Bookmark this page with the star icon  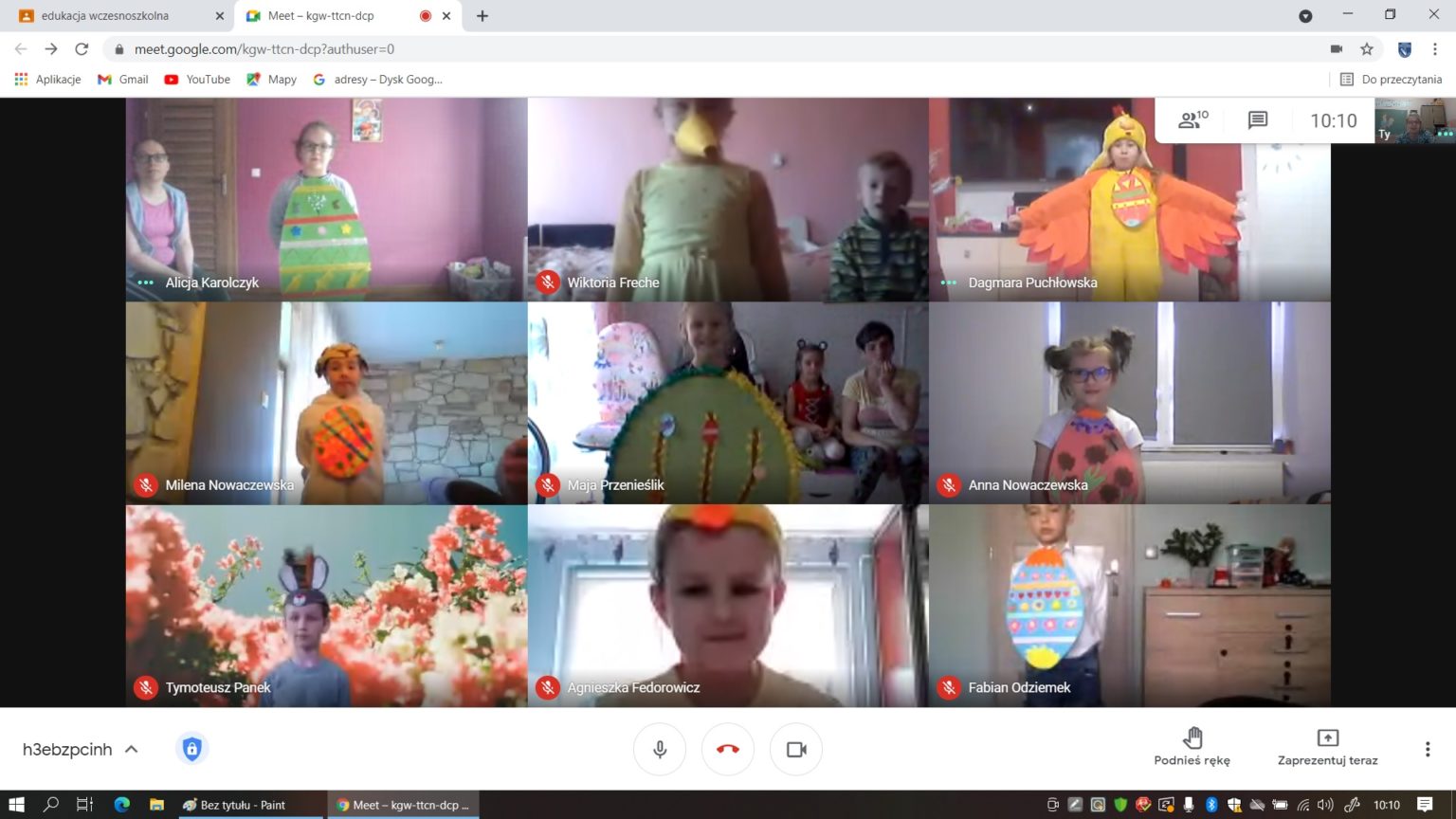pyautogui.click(x=1367, y=49)
